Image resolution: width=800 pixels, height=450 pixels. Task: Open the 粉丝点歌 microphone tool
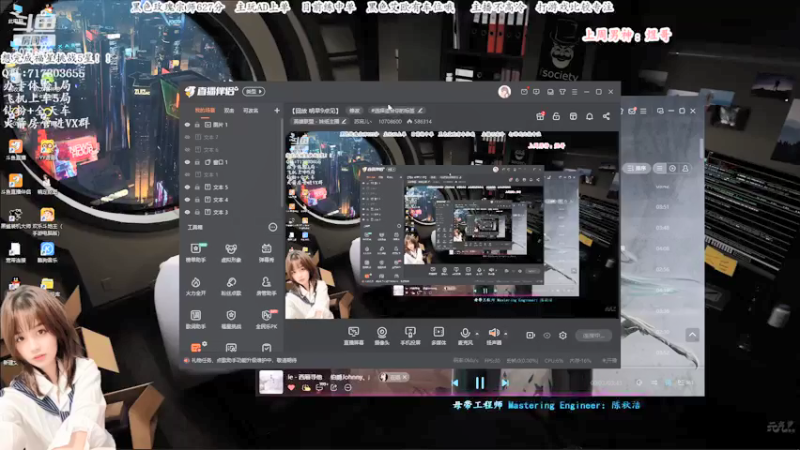pyautogui.click(x=231, y=286)
